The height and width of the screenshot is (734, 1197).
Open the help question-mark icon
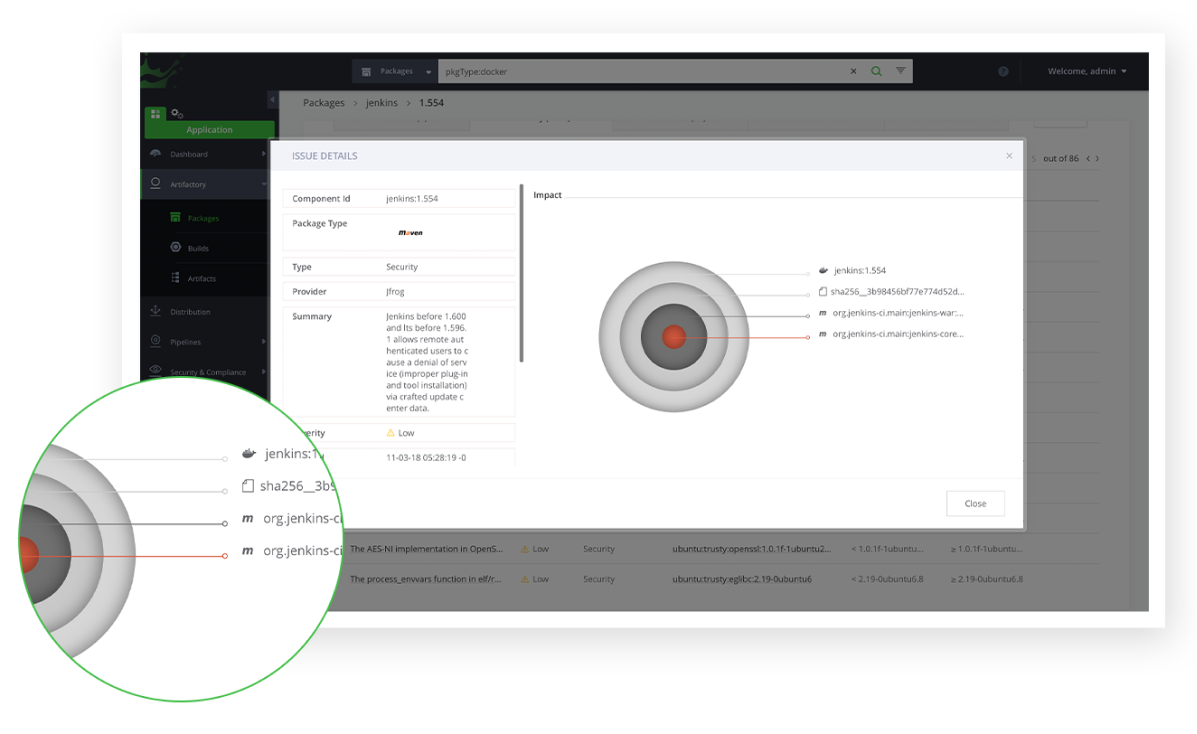tap(1002, 71)
